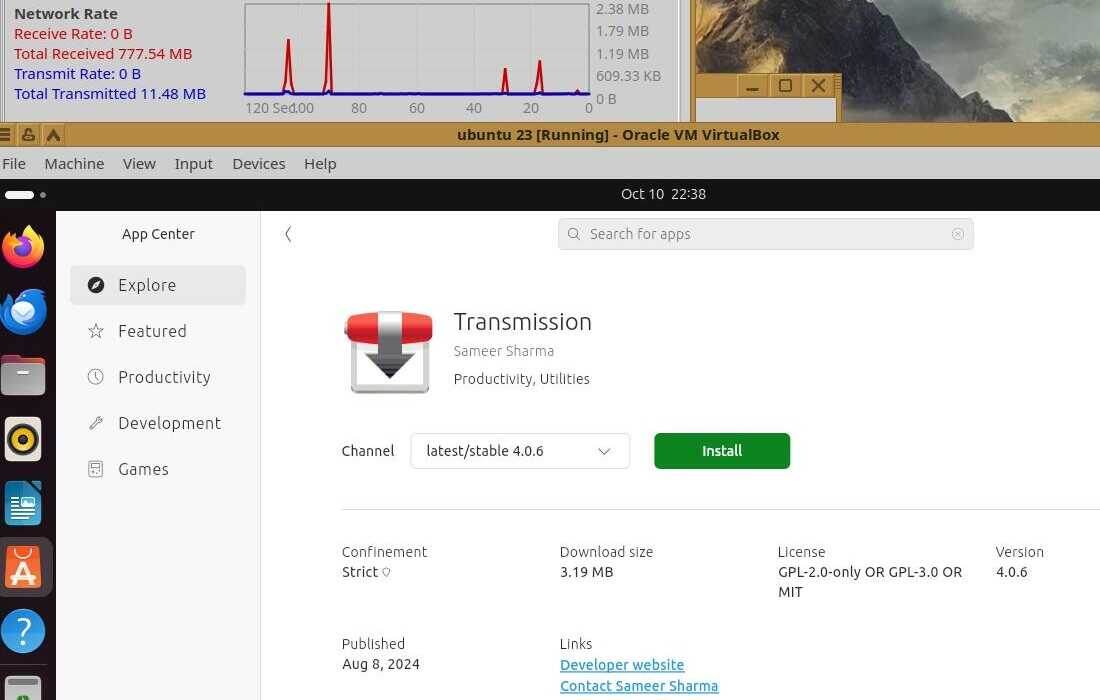Screen dimensions: 1100x700
Task: Select Development category in sidebar
Action: click(158, 423)
